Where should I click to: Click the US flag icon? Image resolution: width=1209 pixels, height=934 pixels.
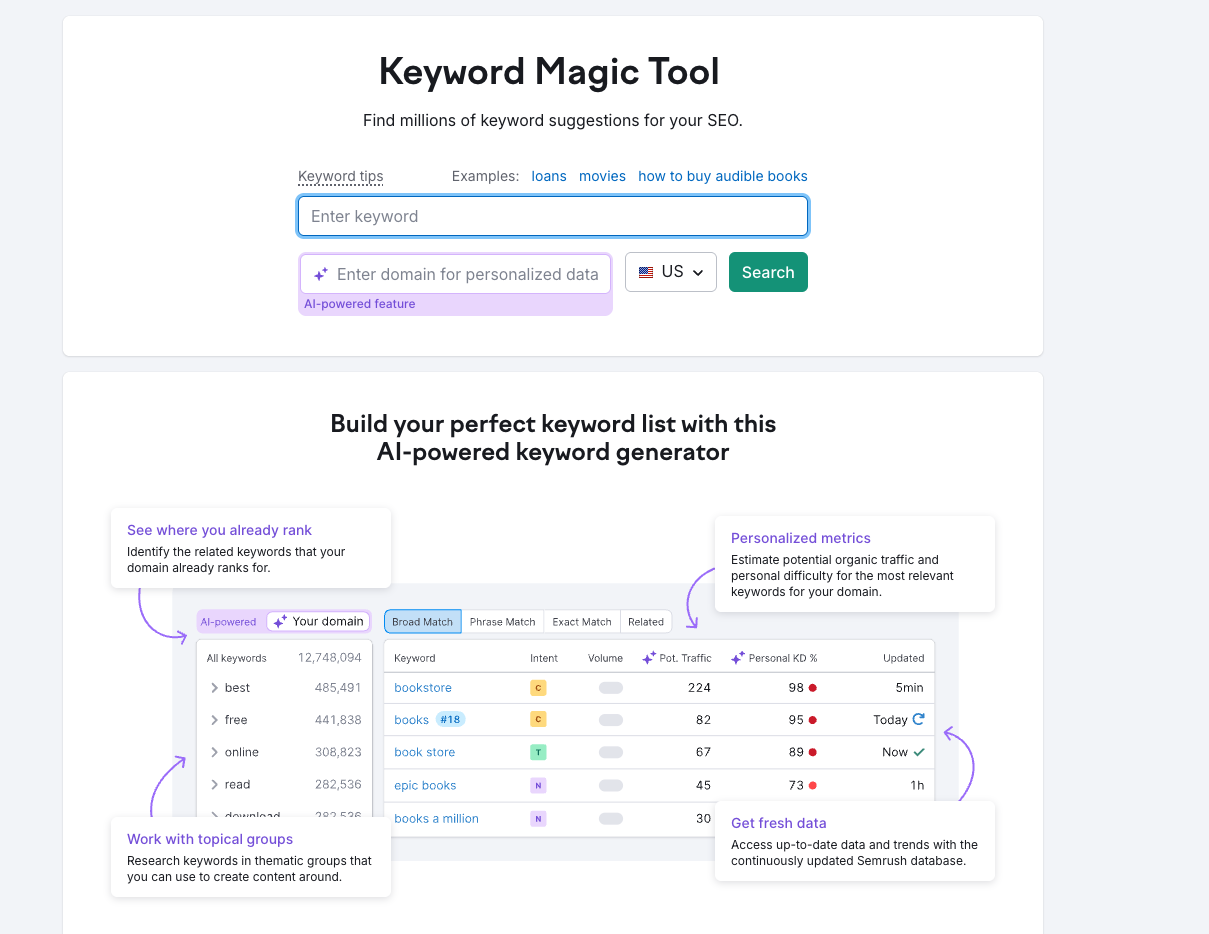tap(646, 272)
